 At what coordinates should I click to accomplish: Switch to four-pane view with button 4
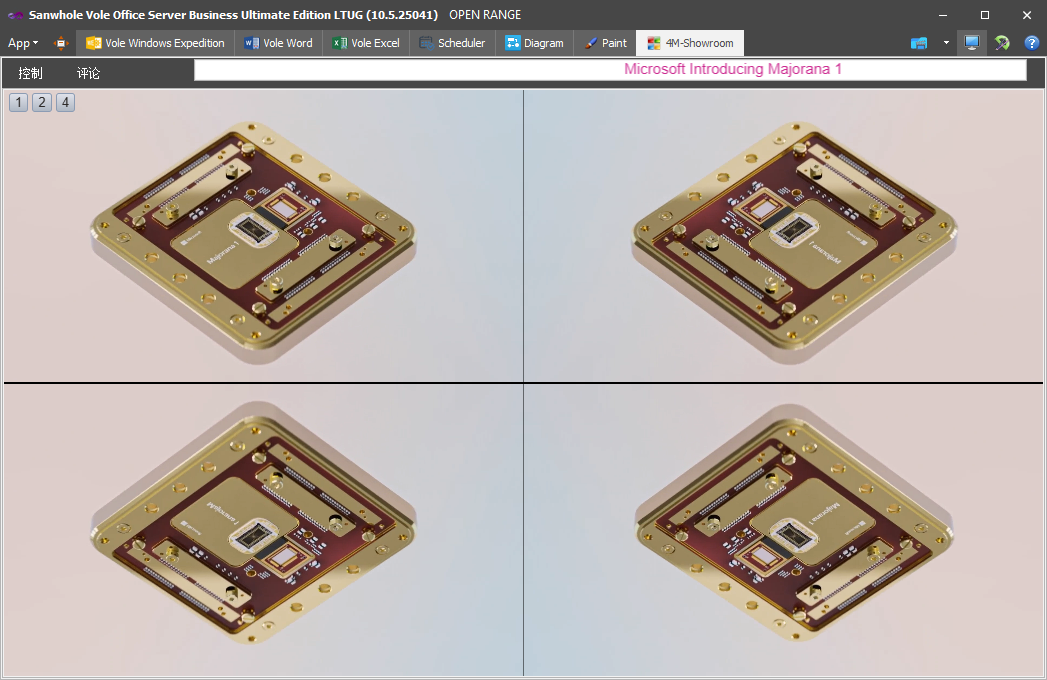tap(65, 102)
